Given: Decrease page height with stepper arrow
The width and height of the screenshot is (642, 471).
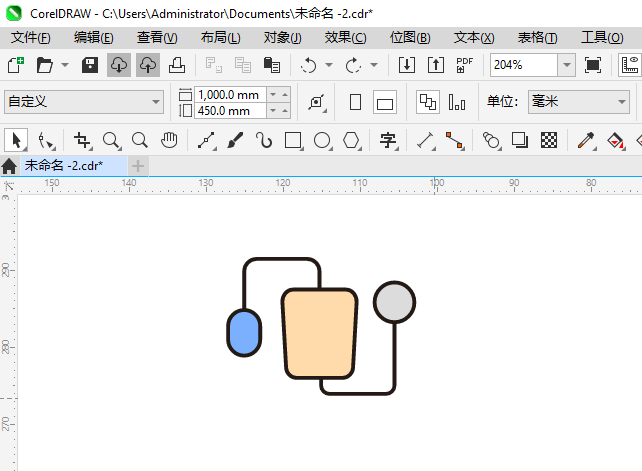Looking at the screenshot, I should coord(273,111).
